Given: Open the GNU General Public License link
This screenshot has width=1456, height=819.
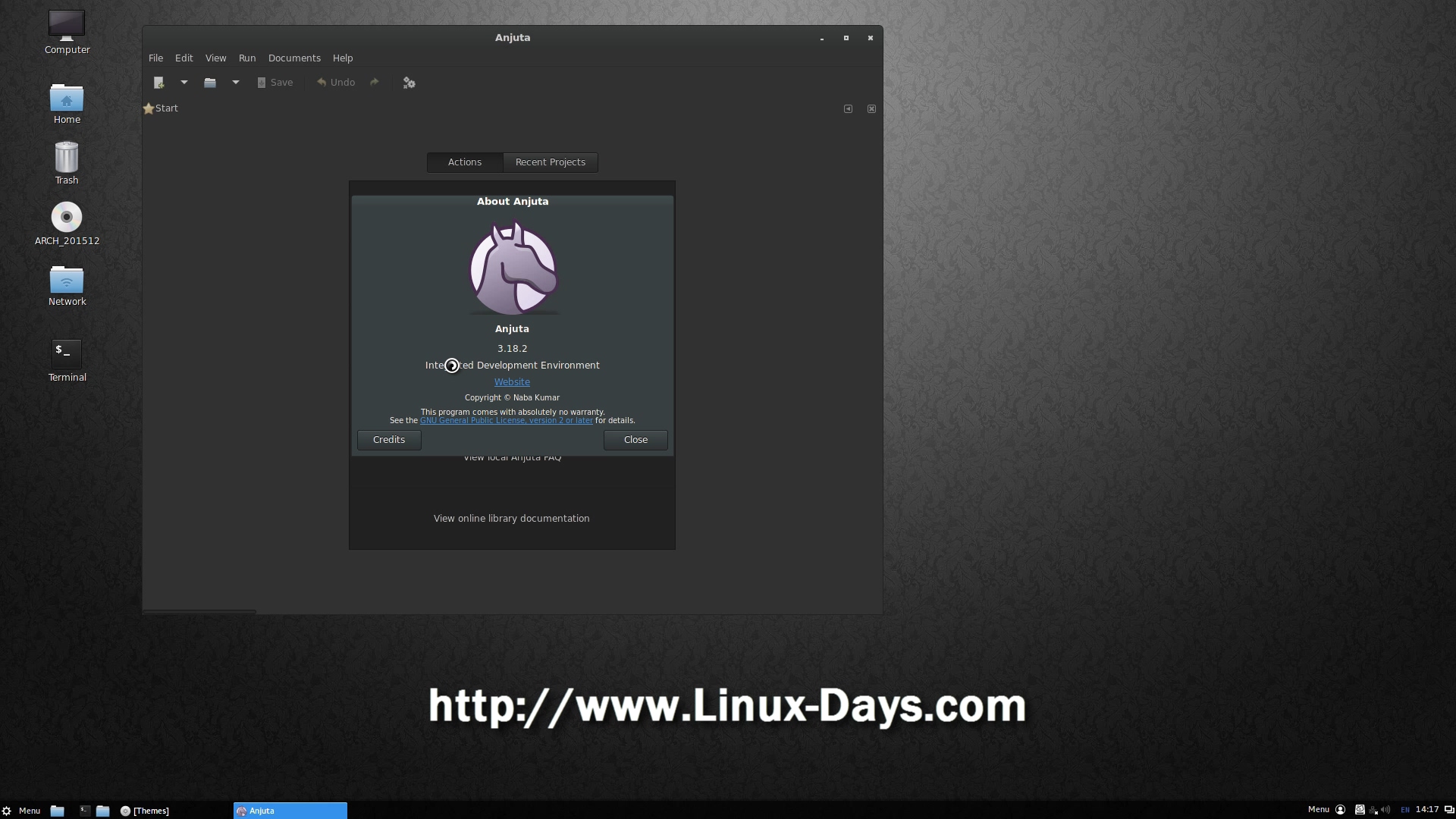Looking at the screenshot, I should coord(507,421).
